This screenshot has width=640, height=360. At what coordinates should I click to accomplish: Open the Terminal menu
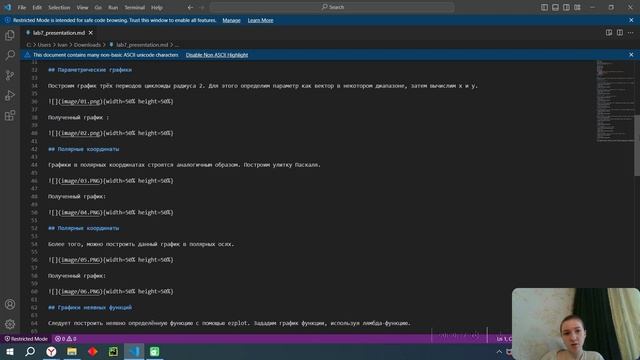(x=135, y=7)
